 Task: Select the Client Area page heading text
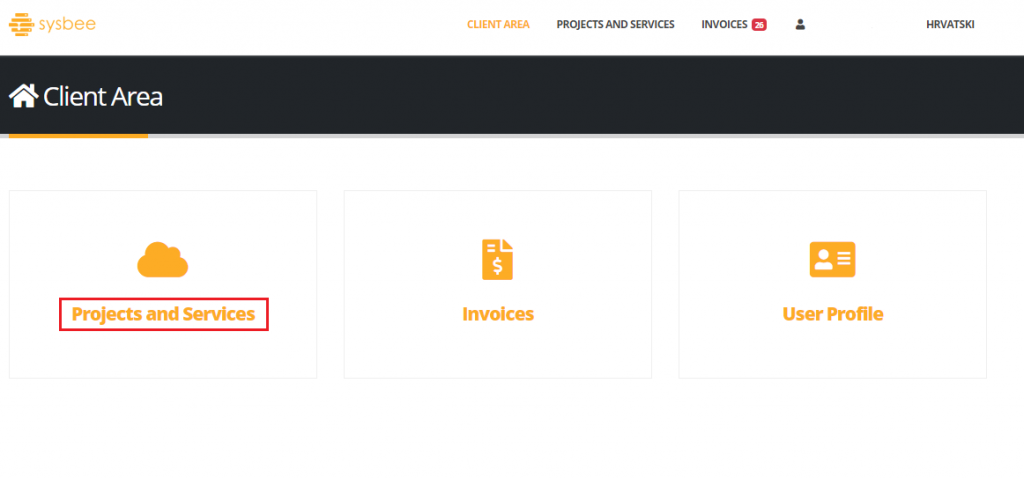click(x=103, y=97)
